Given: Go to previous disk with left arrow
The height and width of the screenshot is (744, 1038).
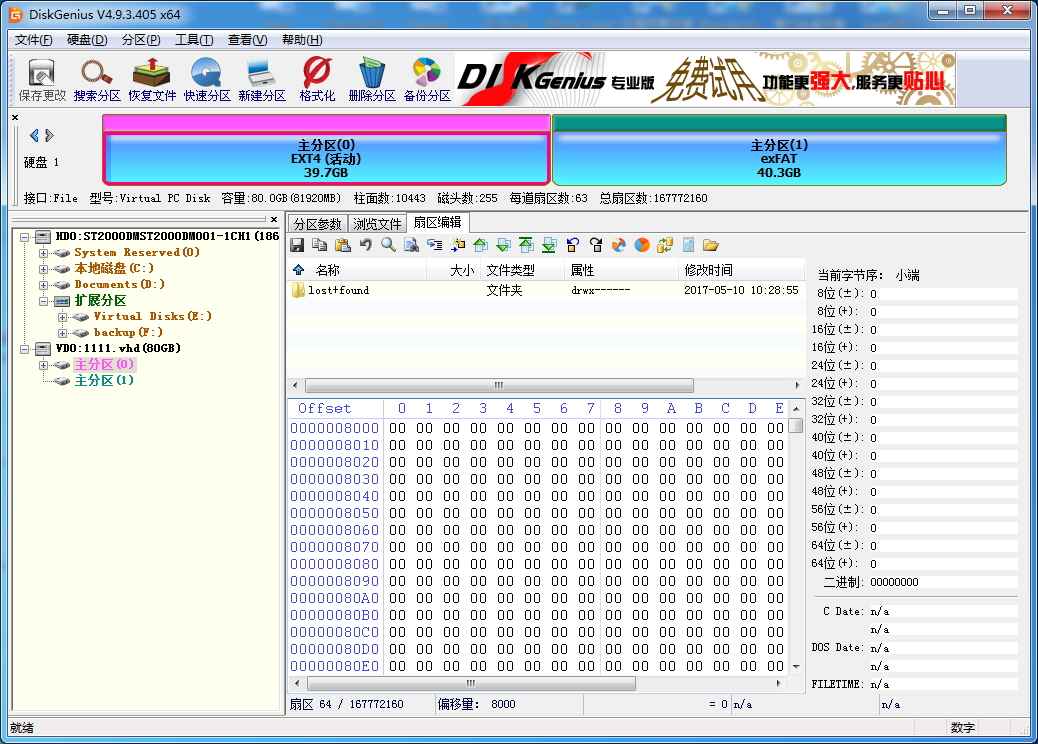Looking at the screenshot, I should pos(34,136).
